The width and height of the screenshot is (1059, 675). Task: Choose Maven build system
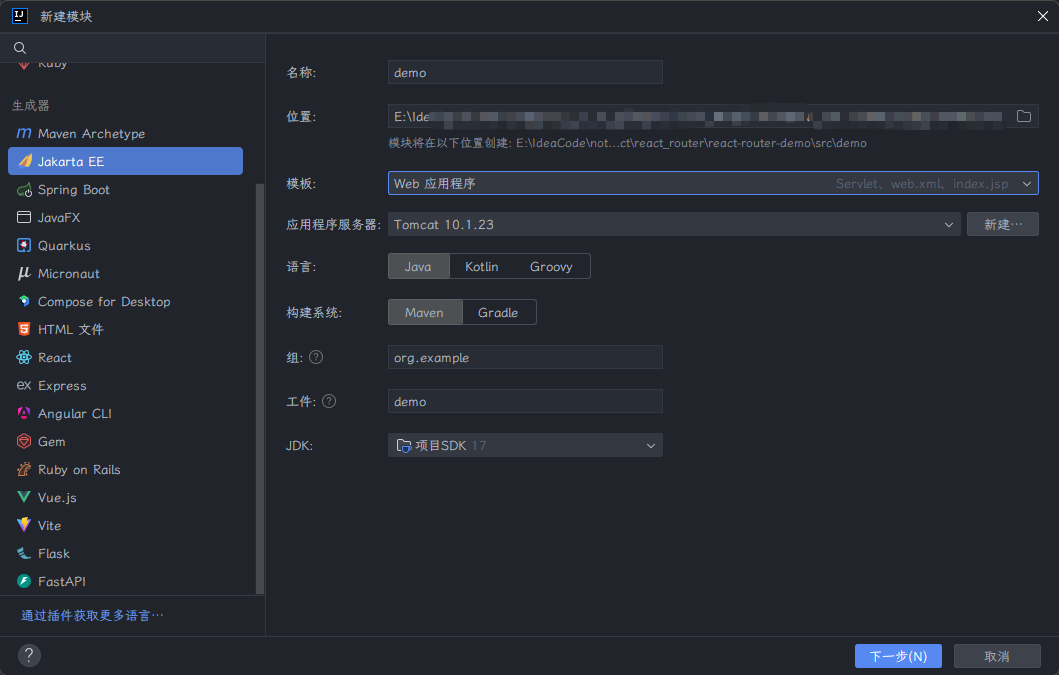coord(424,312)
